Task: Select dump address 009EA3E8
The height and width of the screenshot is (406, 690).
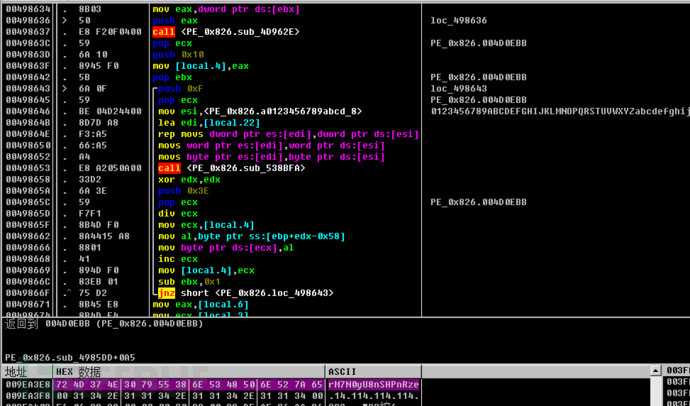Action: (26, 384)
